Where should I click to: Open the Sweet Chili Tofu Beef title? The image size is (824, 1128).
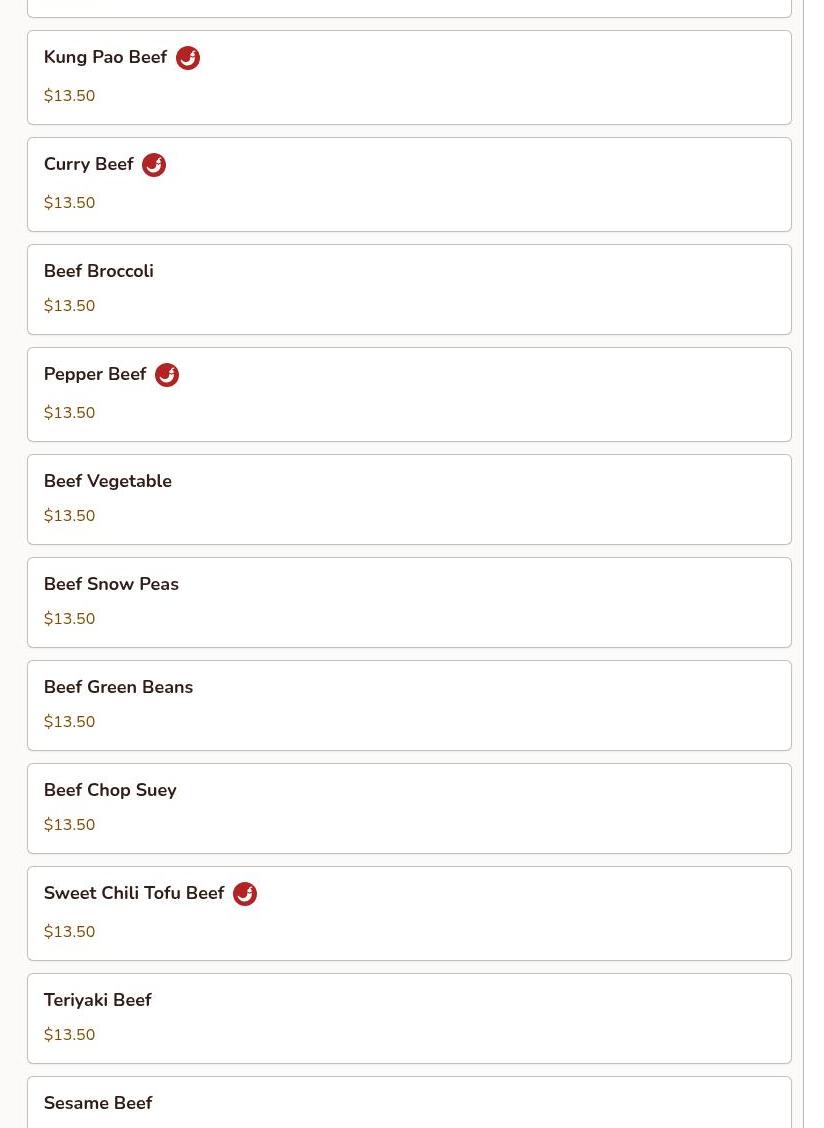tap(134, 893)
